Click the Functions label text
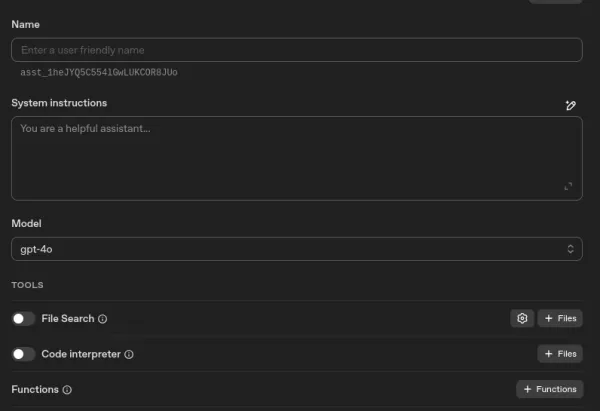Viewport: 600px width, 411px height. tap(35, 389)
